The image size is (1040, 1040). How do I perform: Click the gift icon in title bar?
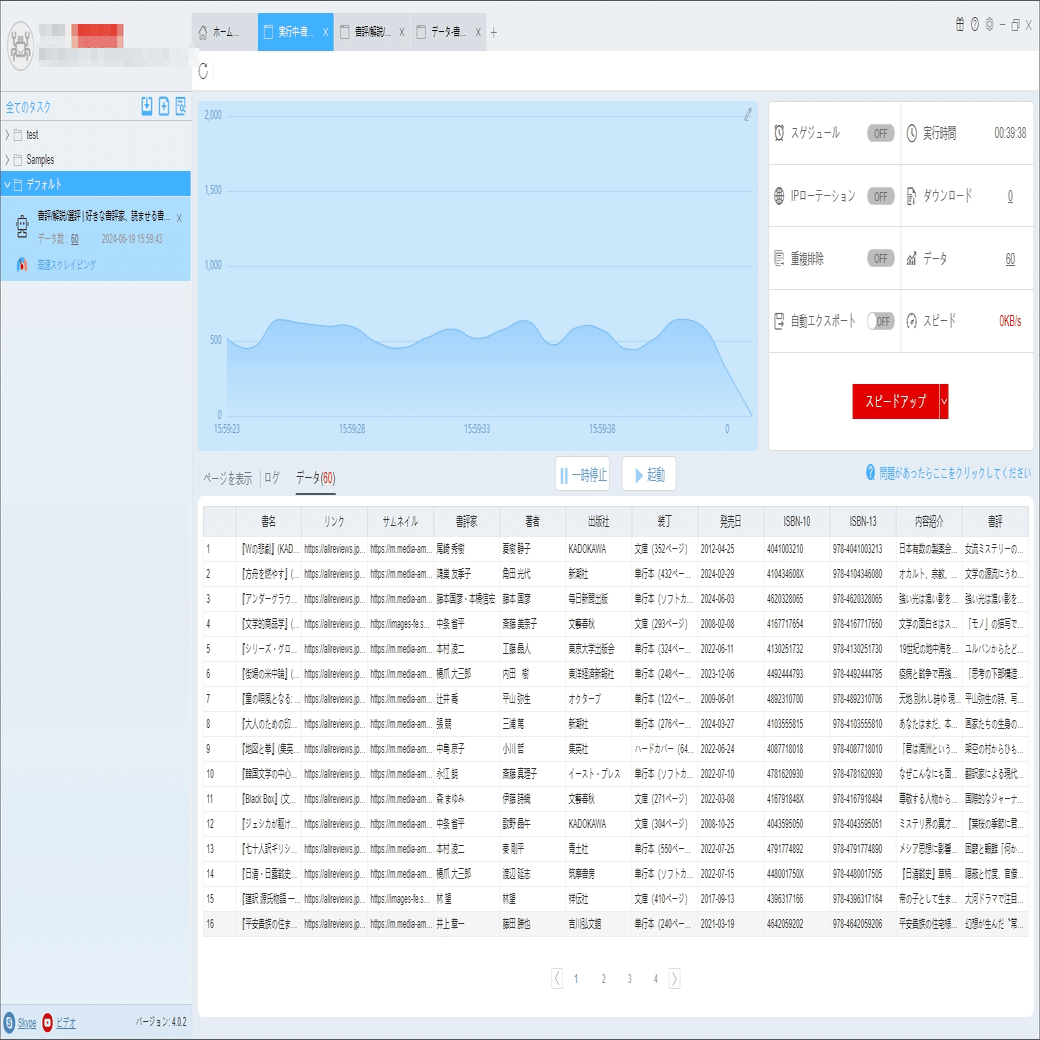coord(959,25)
